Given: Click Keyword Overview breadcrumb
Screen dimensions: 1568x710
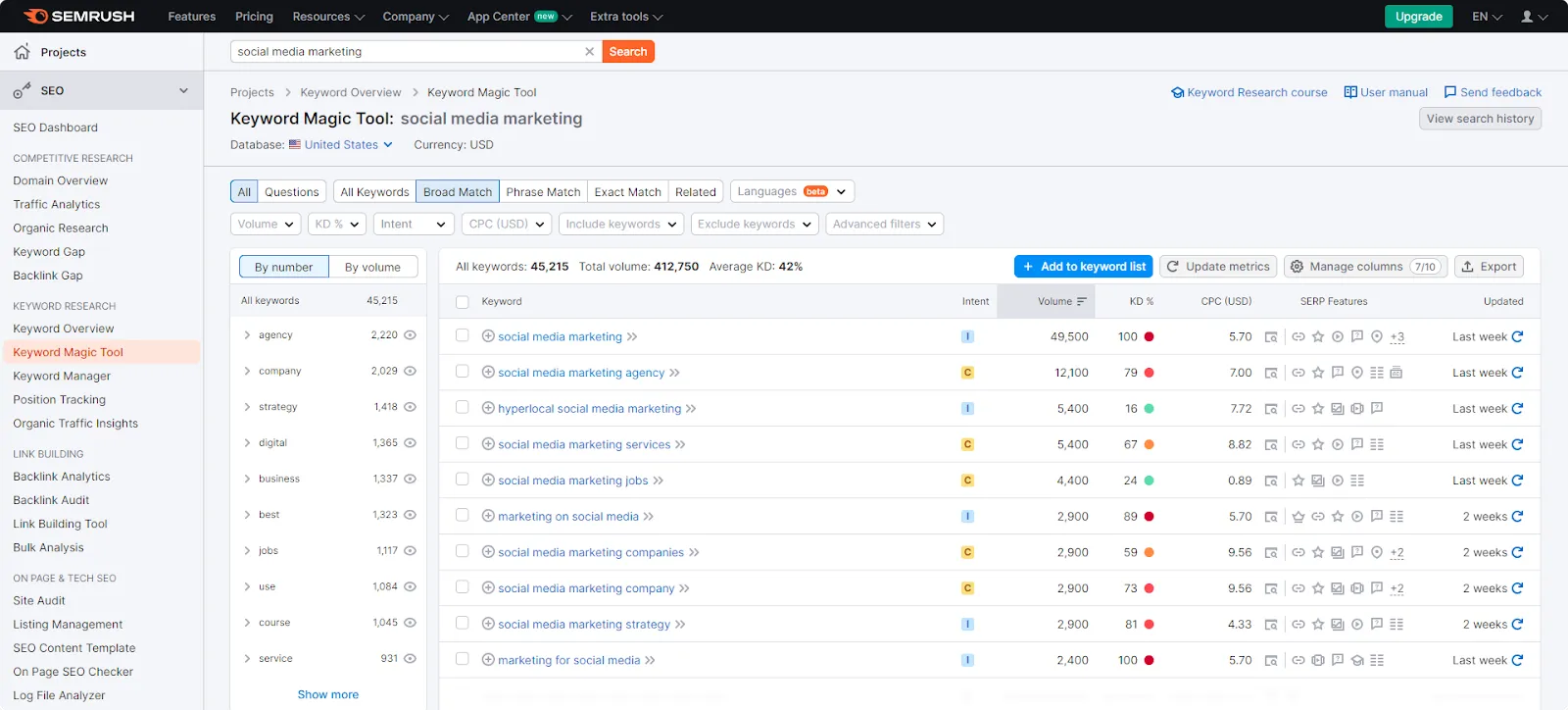Looking at the screenshot, I should click(351, 92).
